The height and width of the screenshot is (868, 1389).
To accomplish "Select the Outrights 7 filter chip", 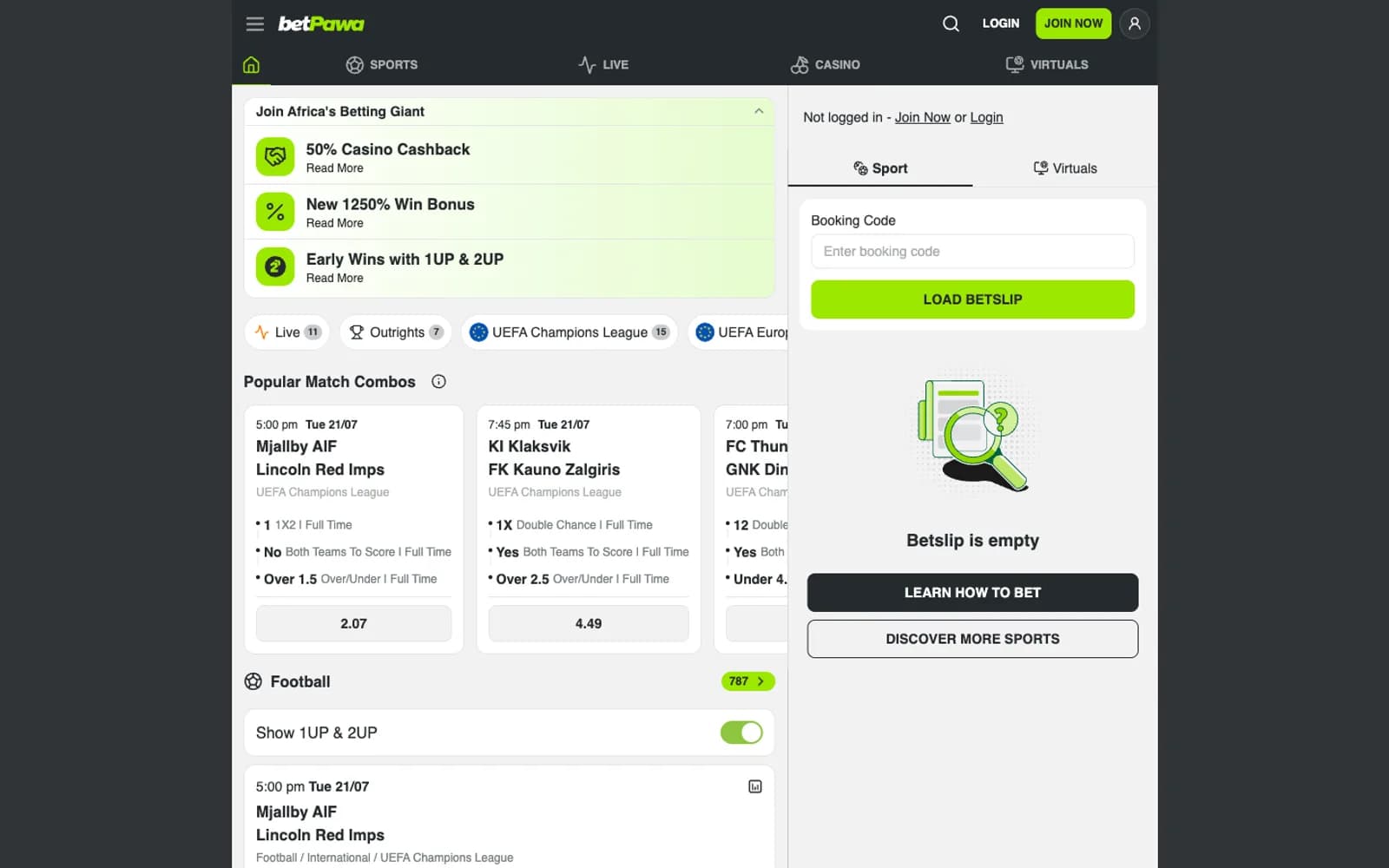I will click(396, 332).
